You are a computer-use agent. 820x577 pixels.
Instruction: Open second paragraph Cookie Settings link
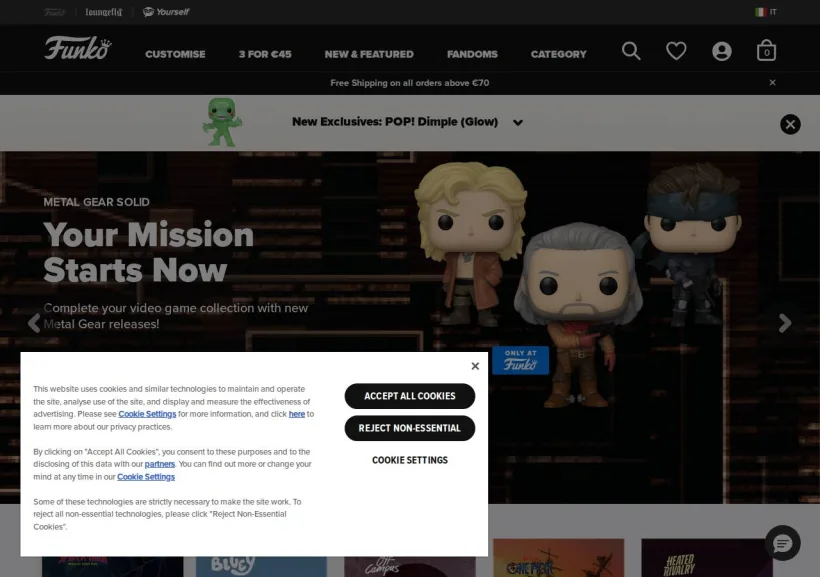tap(146, 477)
